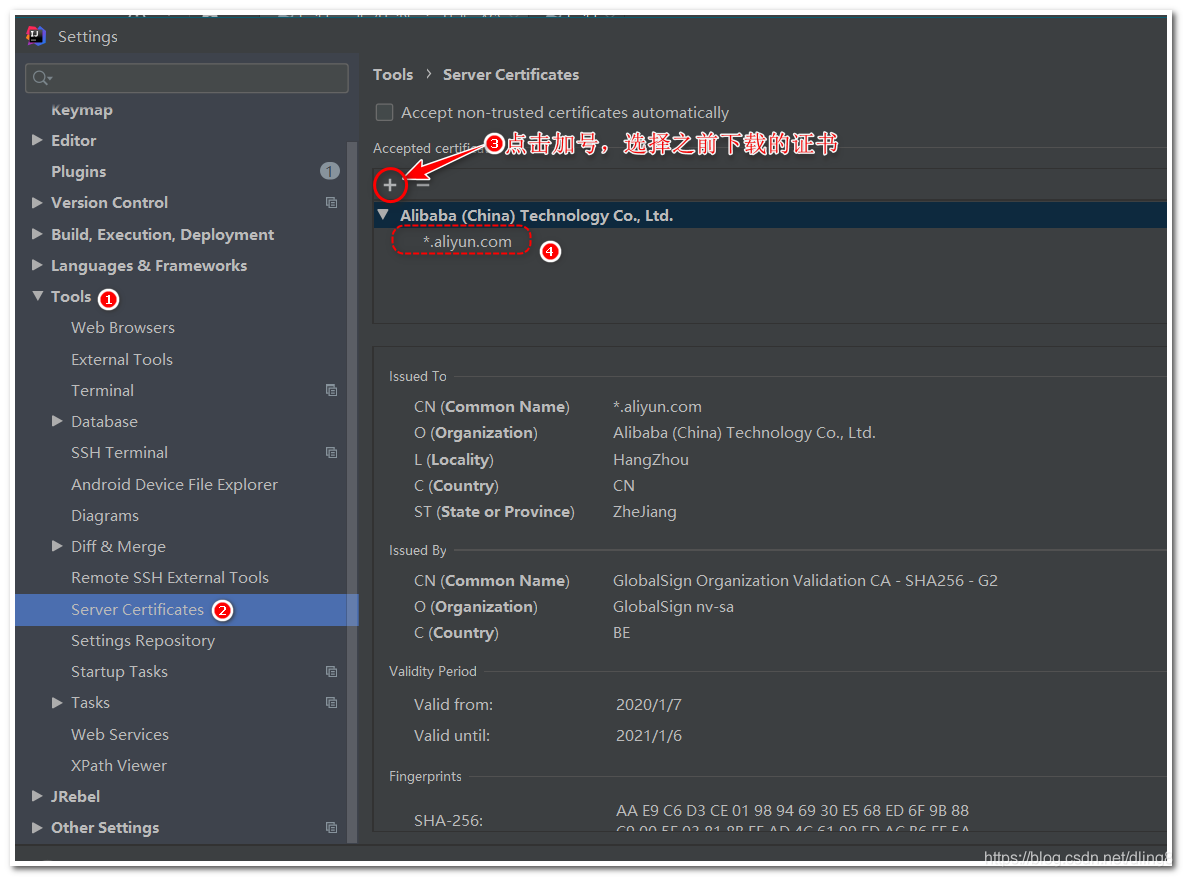
Task: Click the Terminal project-level icon
Action: (x=331, y=390)
